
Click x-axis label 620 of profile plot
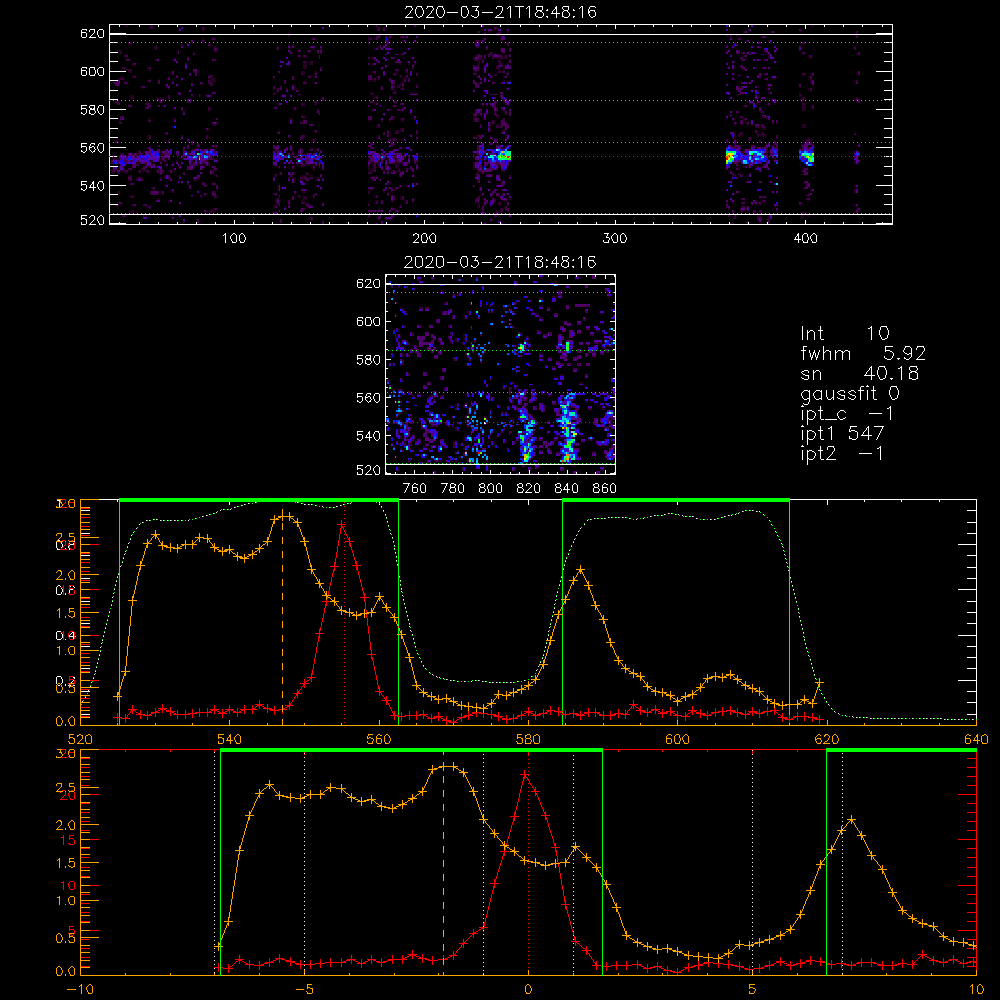(827, 739)
